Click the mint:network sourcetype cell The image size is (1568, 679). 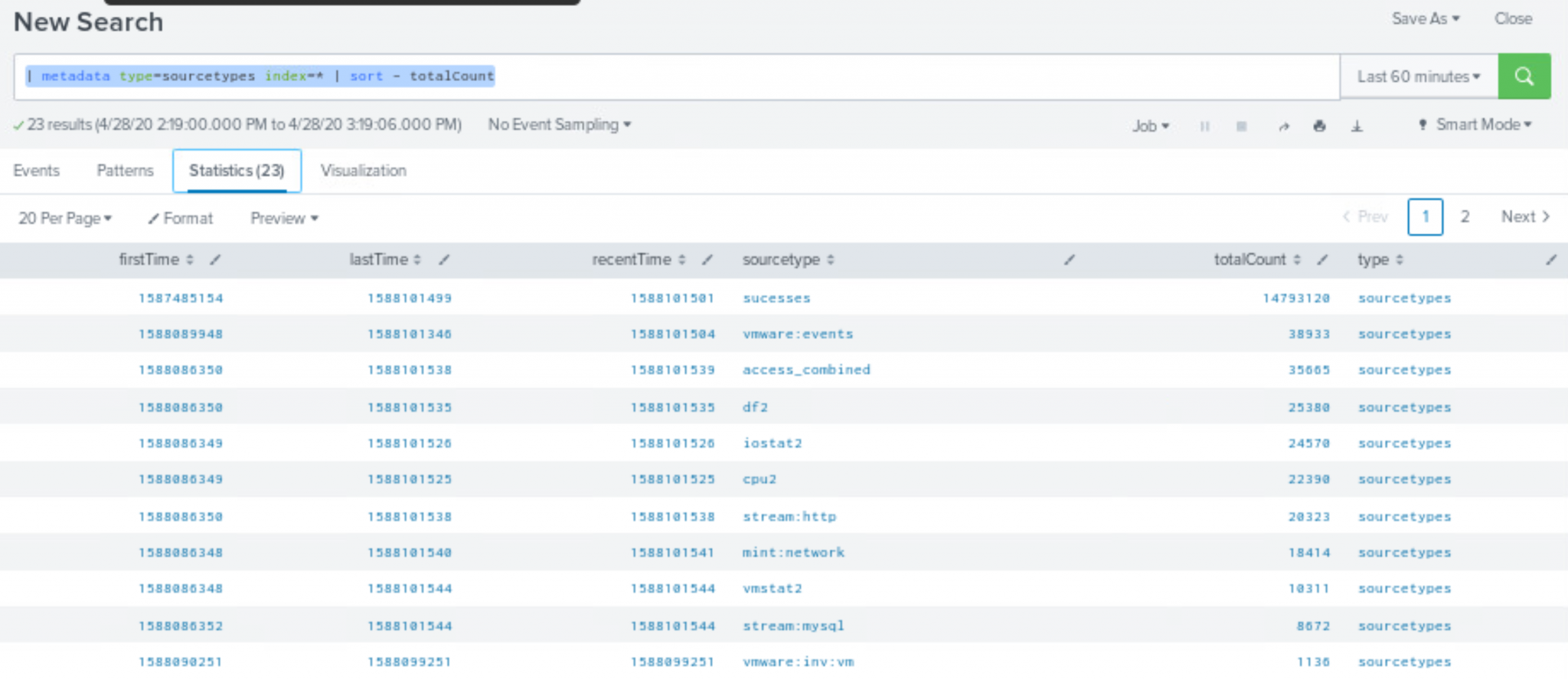(793, 553)
